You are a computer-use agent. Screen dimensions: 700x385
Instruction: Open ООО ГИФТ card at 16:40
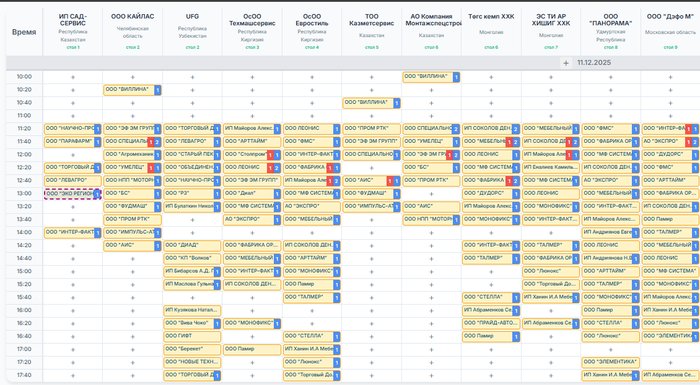click(x=192, y=336)
